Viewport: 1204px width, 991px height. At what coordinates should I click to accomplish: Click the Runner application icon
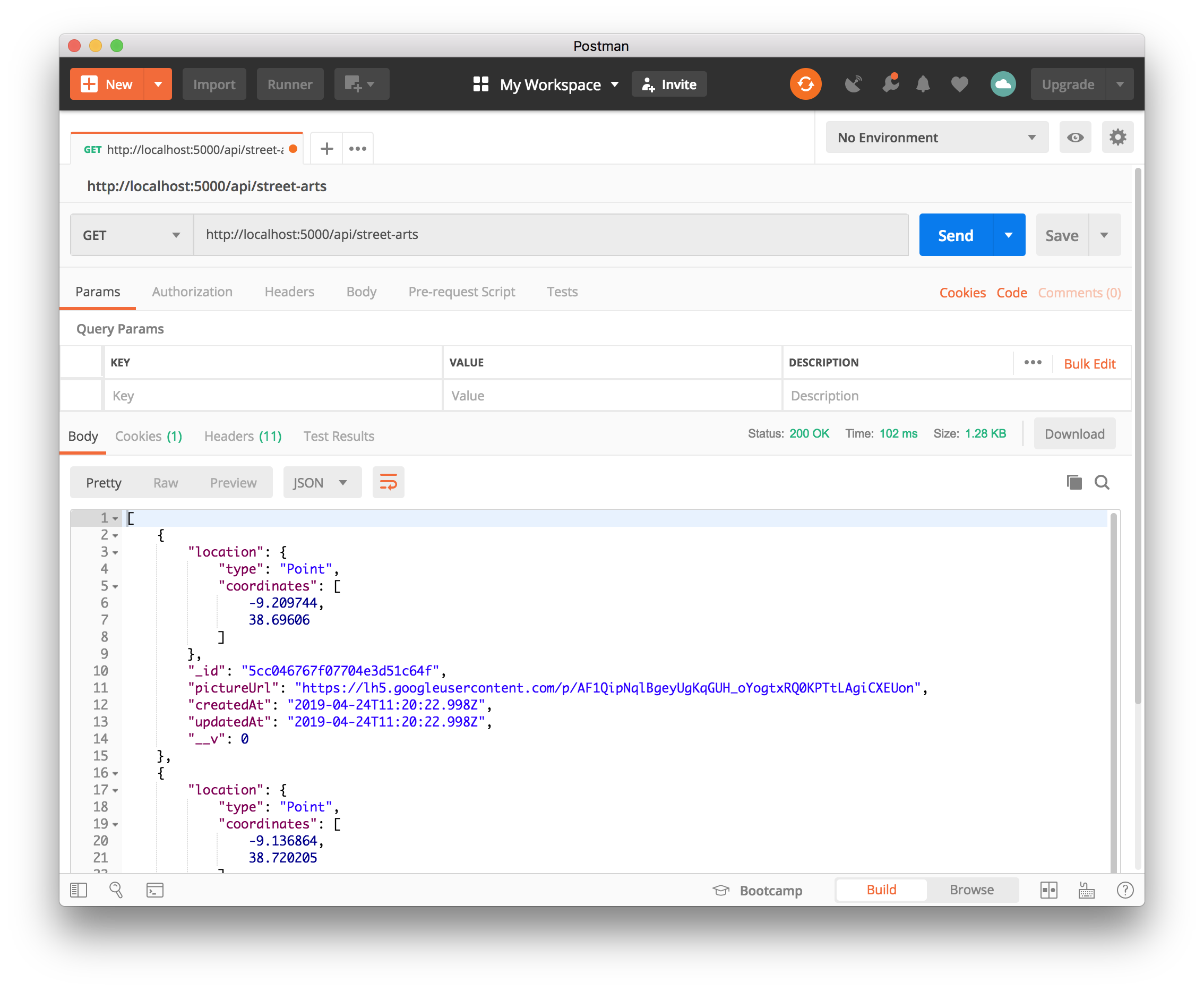tap(290, 85)
